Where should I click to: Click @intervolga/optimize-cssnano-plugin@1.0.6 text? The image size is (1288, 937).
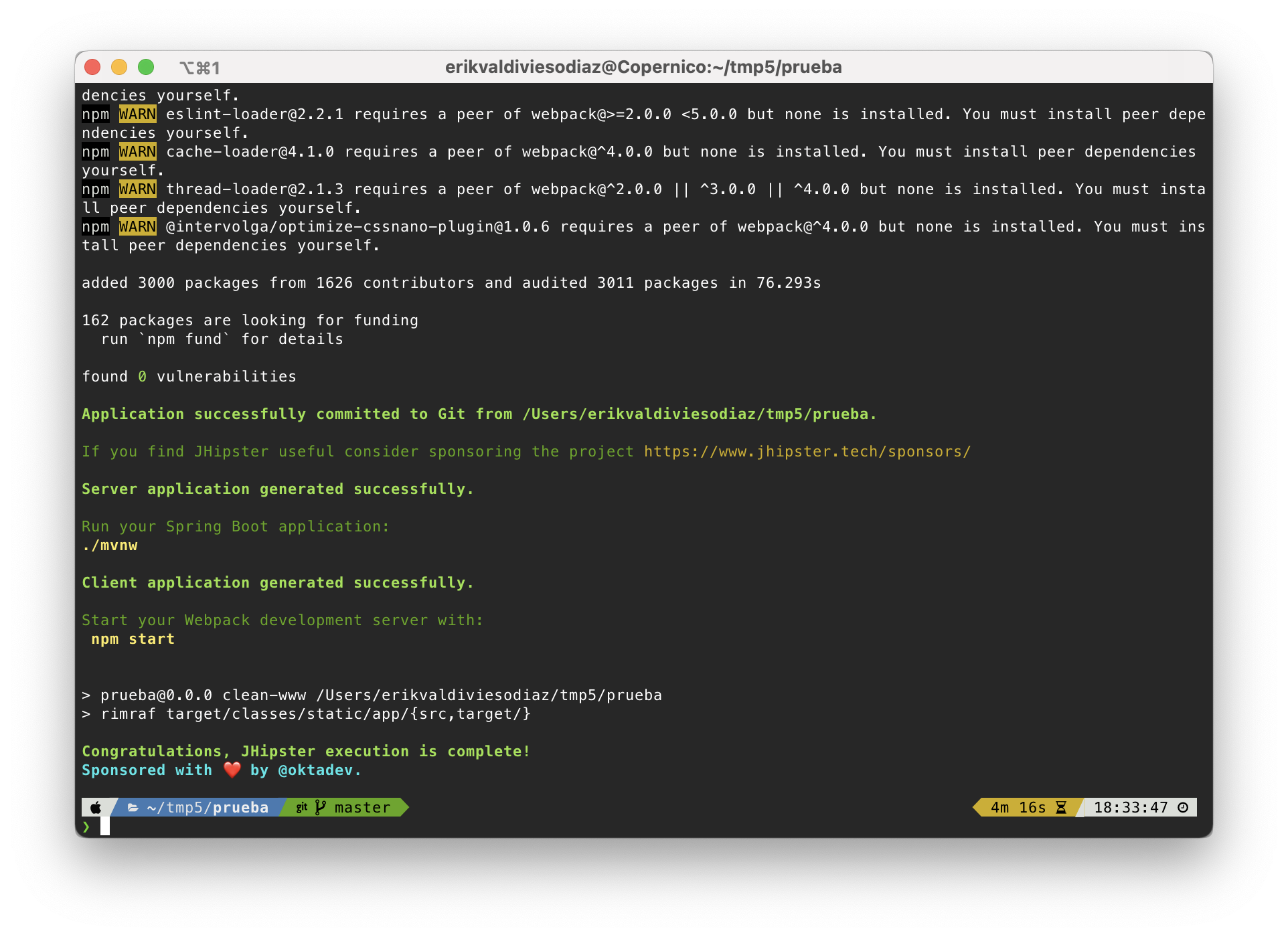(x=358, y=227)
